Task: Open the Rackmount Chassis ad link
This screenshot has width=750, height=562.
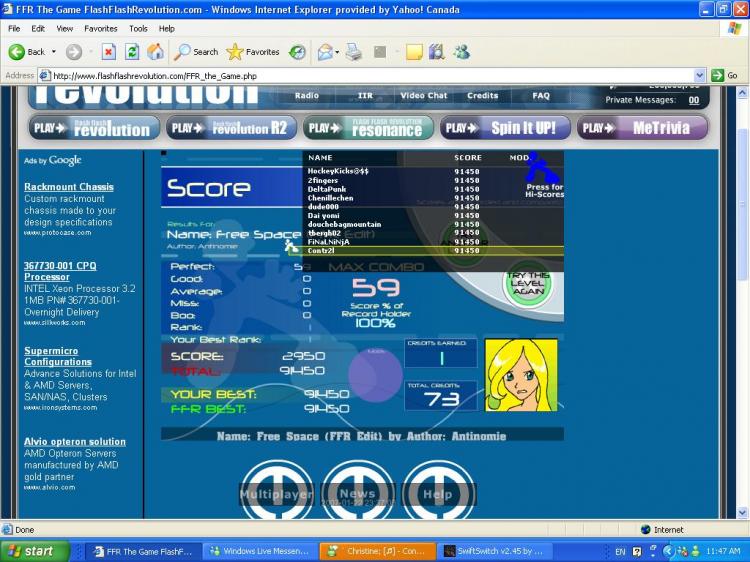Action: point(69,187)
